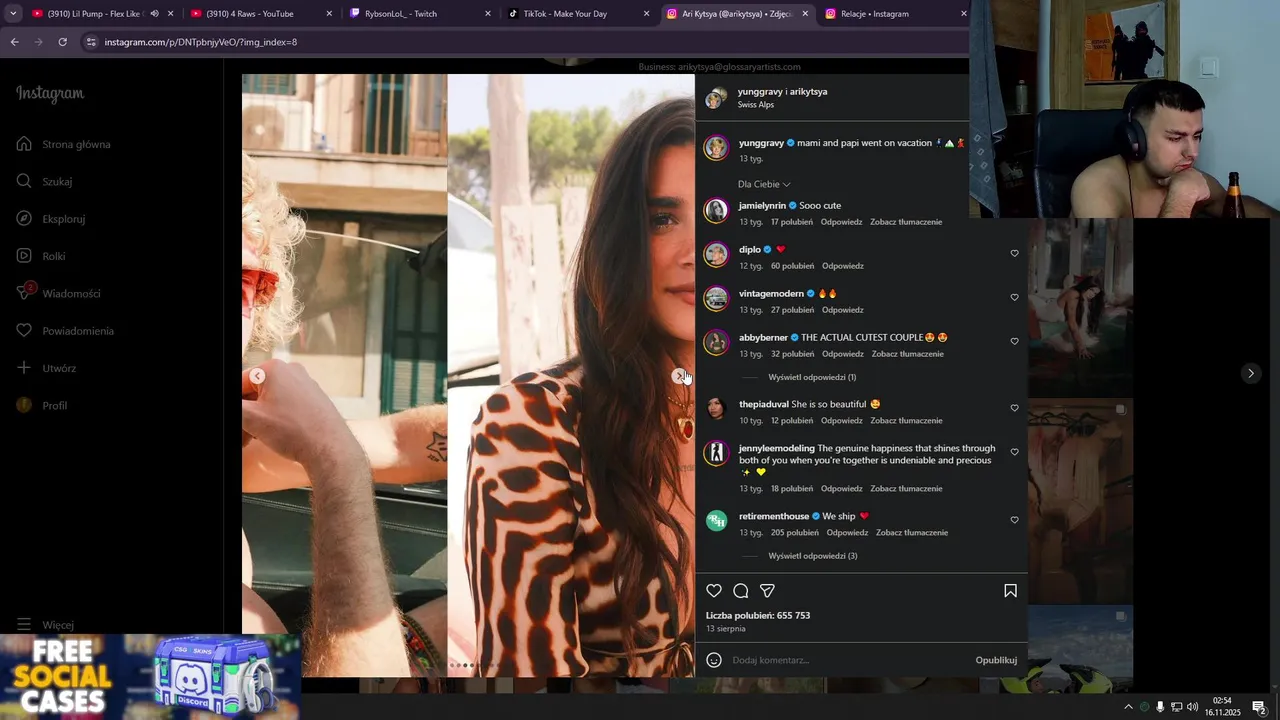Click the Opublikuj button
The image size is (1280, 720).
[996, 660]
